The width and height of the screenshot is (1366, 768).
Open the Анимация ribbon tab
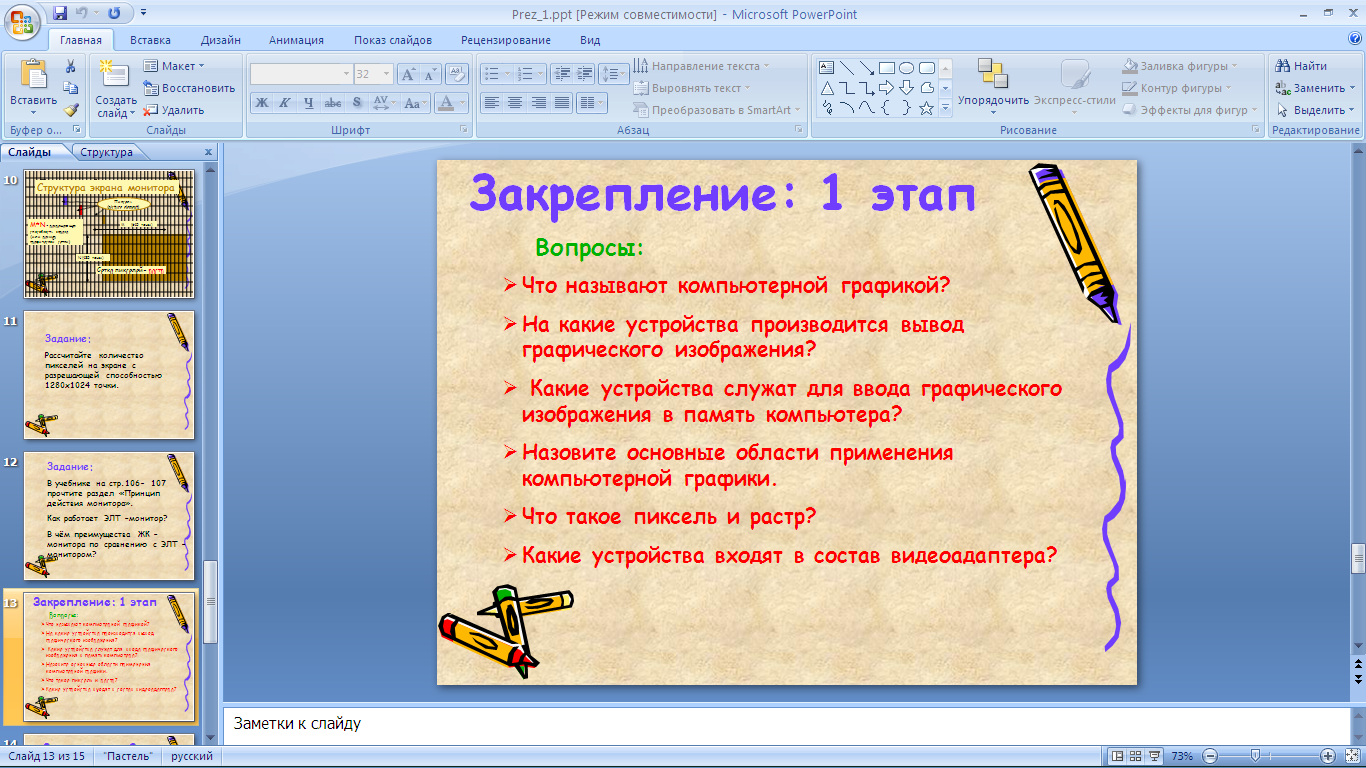click(296, 40)
